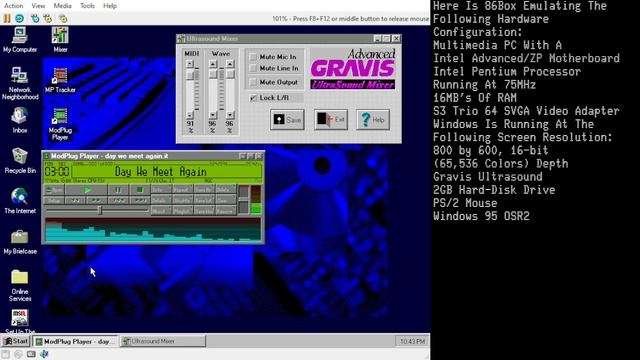
Task: Click the Ultrasound Mixer title bar icon
Action: pos(181,39)
